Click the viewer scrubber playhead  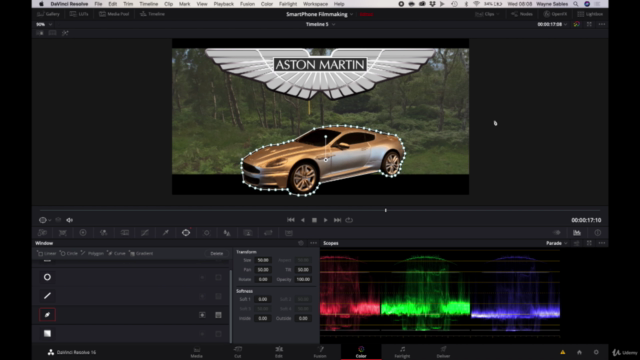tap(385, 211)
